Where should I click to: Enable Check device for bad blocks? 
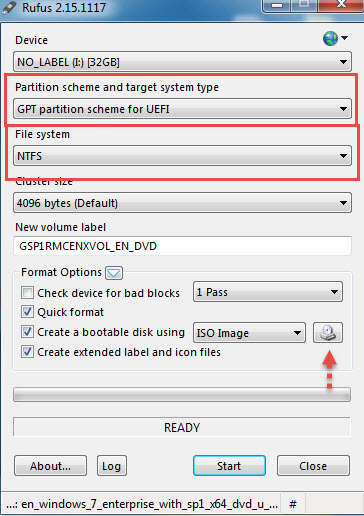[x=27, y=293]
